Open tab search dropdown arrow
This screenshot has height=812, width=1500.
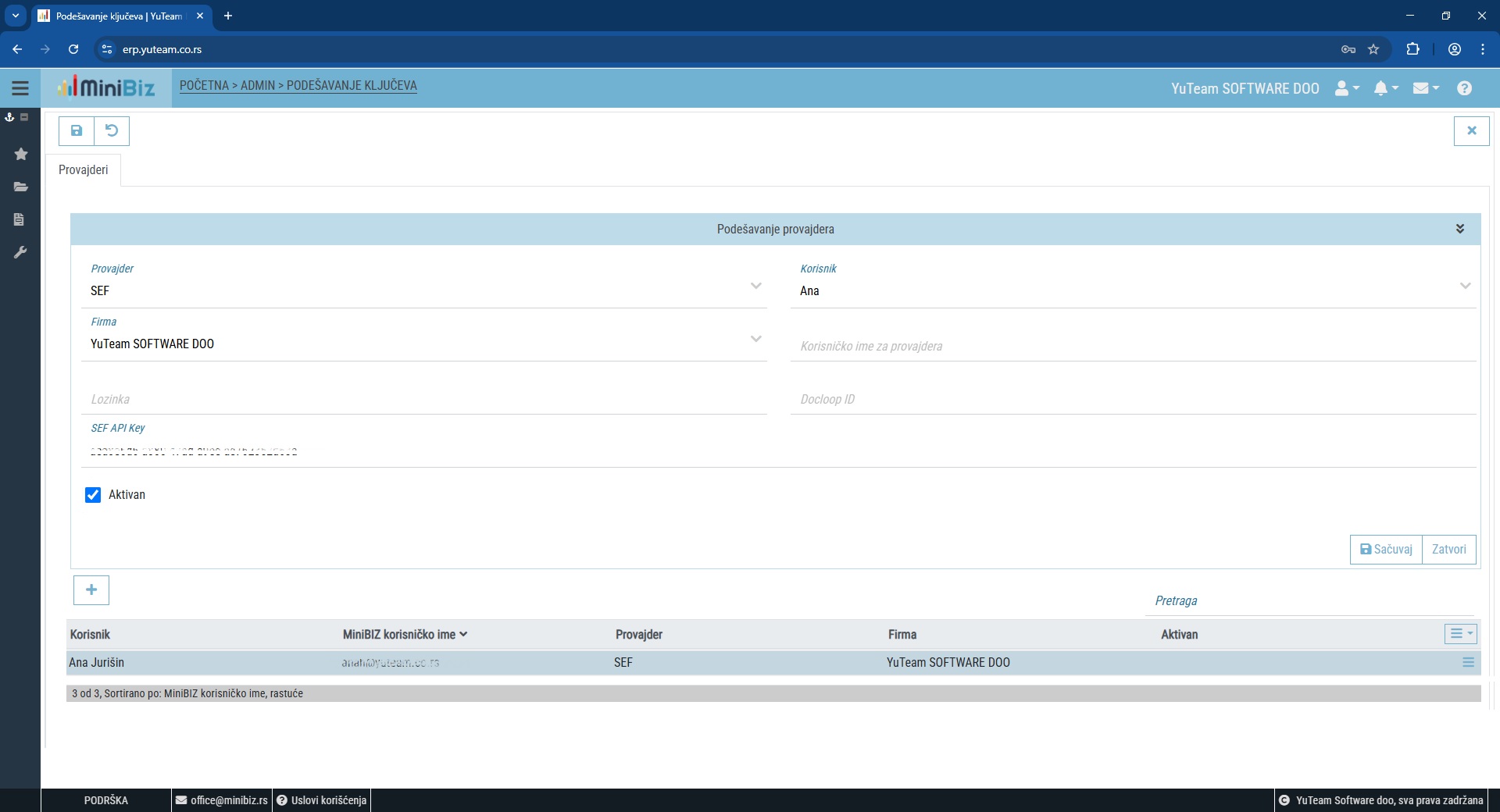(16, 16)
